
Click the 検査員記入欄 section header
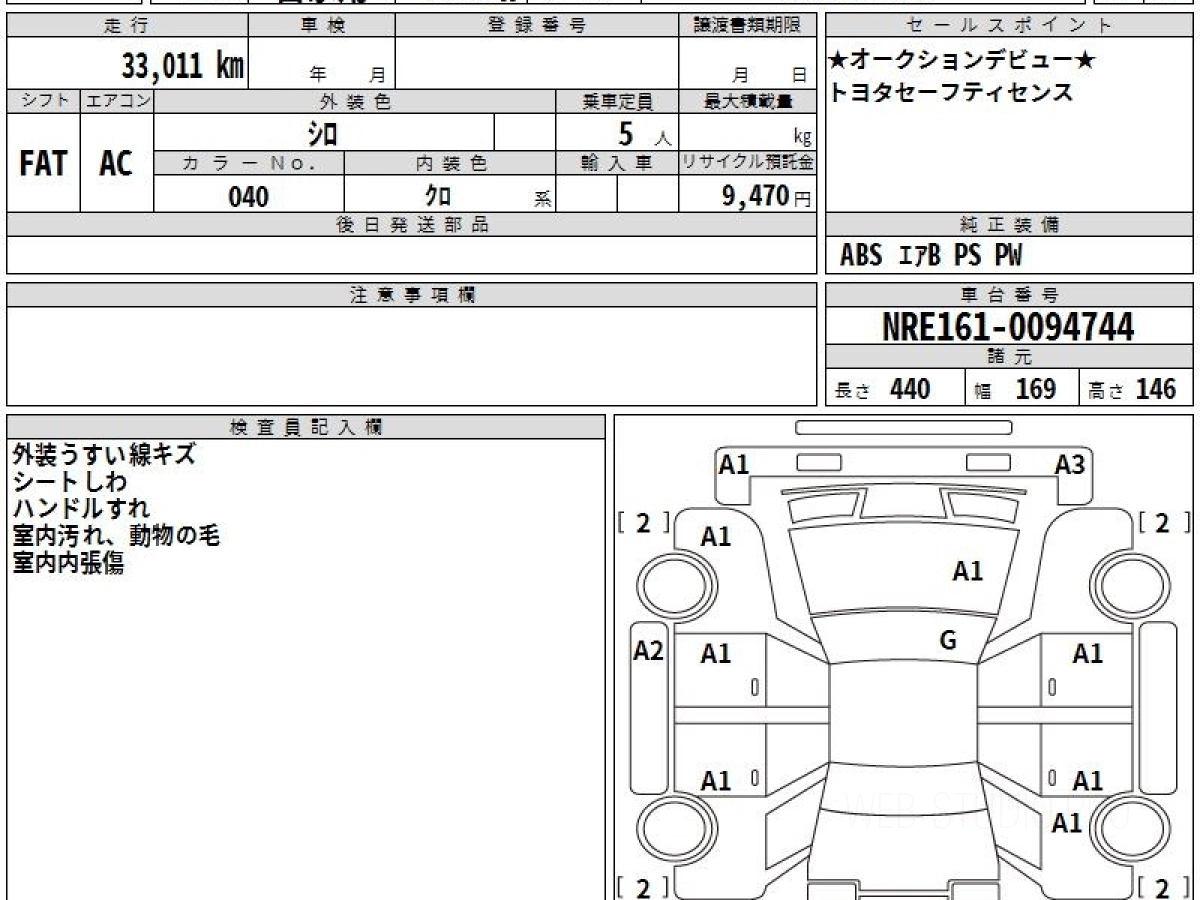306,427
